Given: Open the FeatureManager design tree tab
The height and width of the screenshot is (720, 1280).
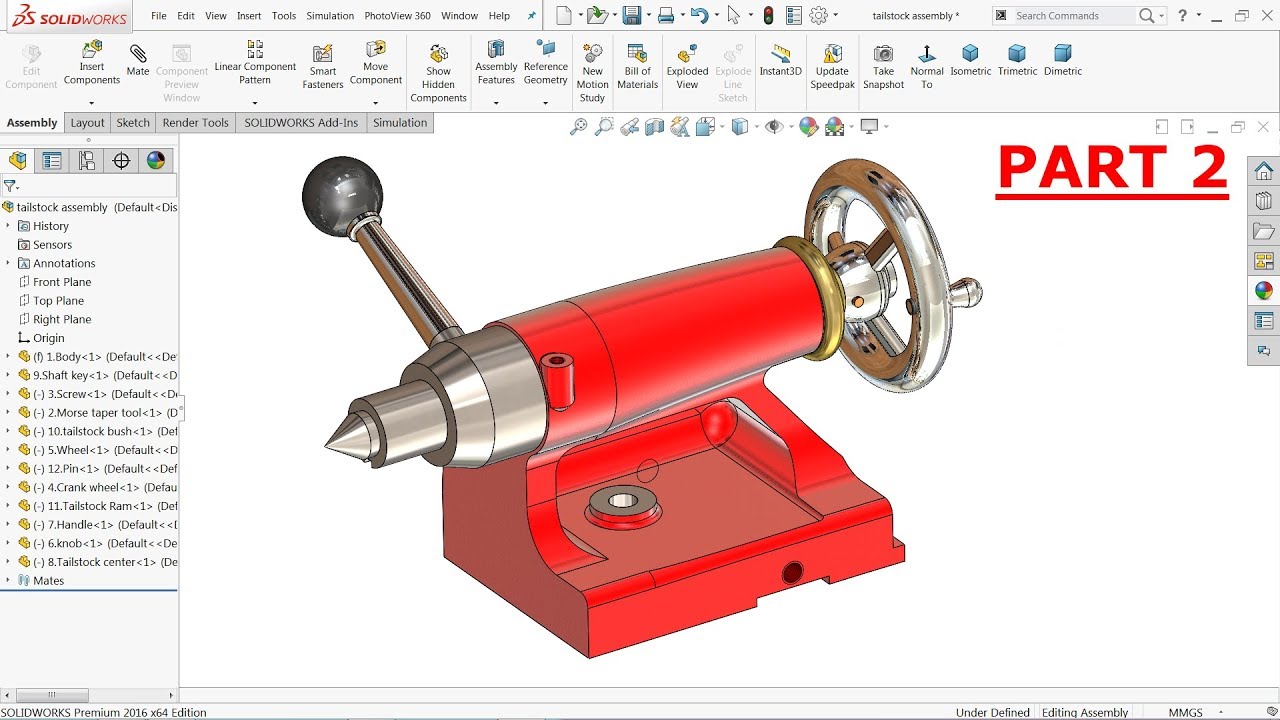Looking at the screenshot, I should pos(18,160).
